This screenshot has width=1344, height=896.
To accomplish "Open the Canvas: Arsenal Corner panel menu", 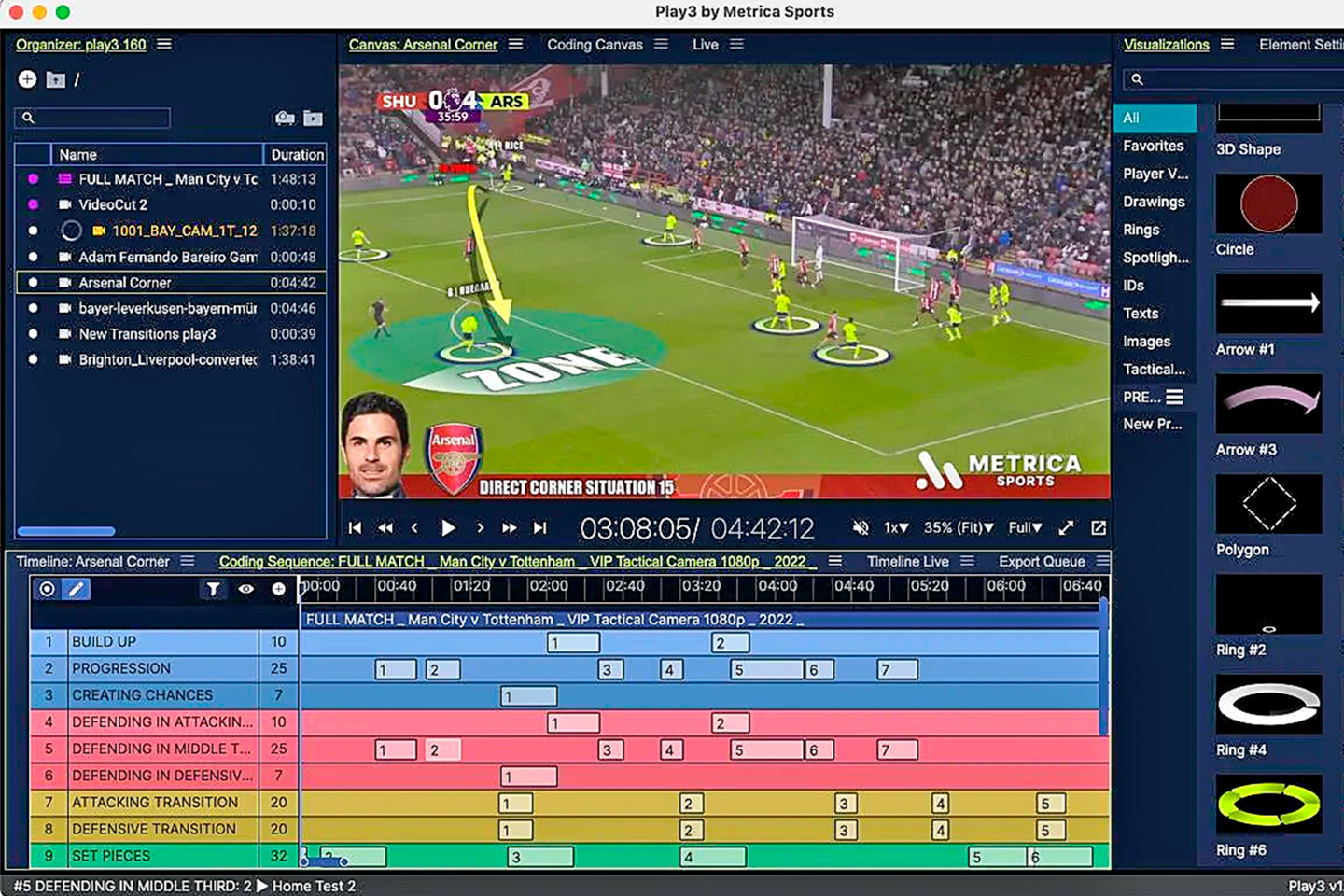I will click(x=515, y=44).
